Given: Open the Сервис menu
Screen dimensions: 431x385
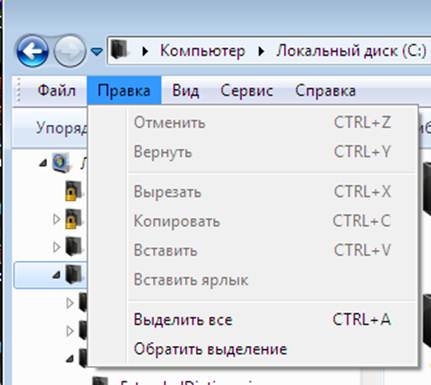Looking at the screenshot, I should tap(247, 90).
